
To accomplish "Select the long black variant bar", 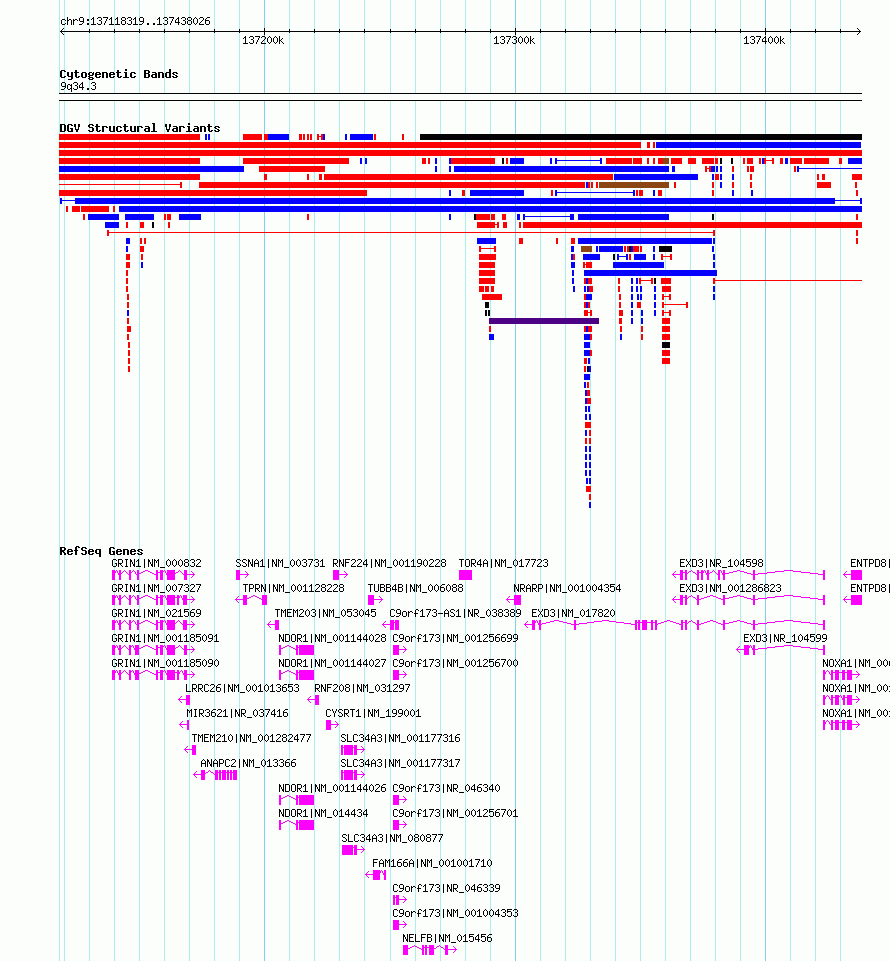I will [641, 137].
